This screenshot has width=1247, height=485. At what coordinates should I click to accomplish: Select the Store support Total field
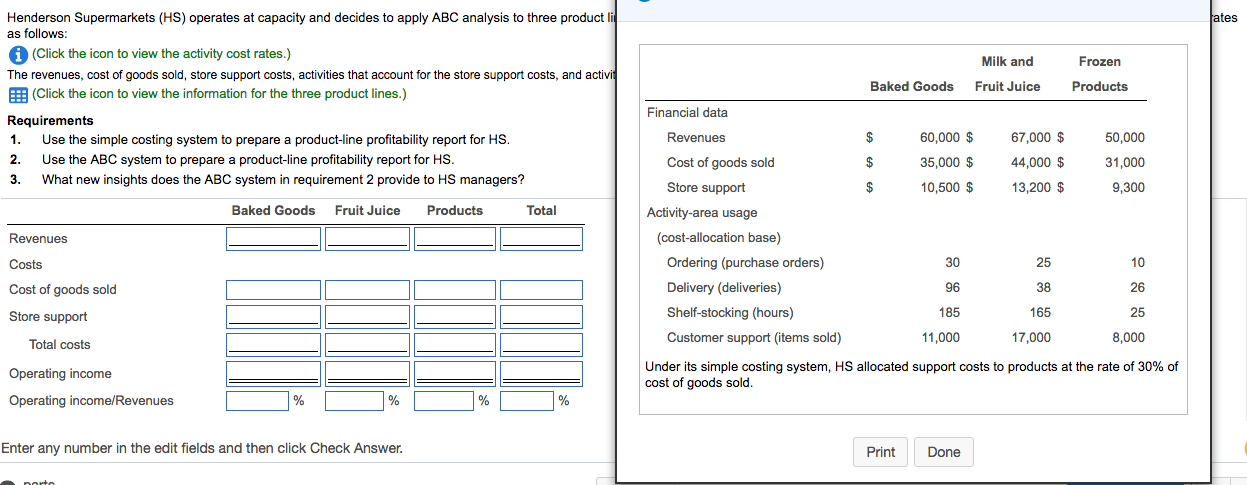pyautogui.click(x=541, y=316)
